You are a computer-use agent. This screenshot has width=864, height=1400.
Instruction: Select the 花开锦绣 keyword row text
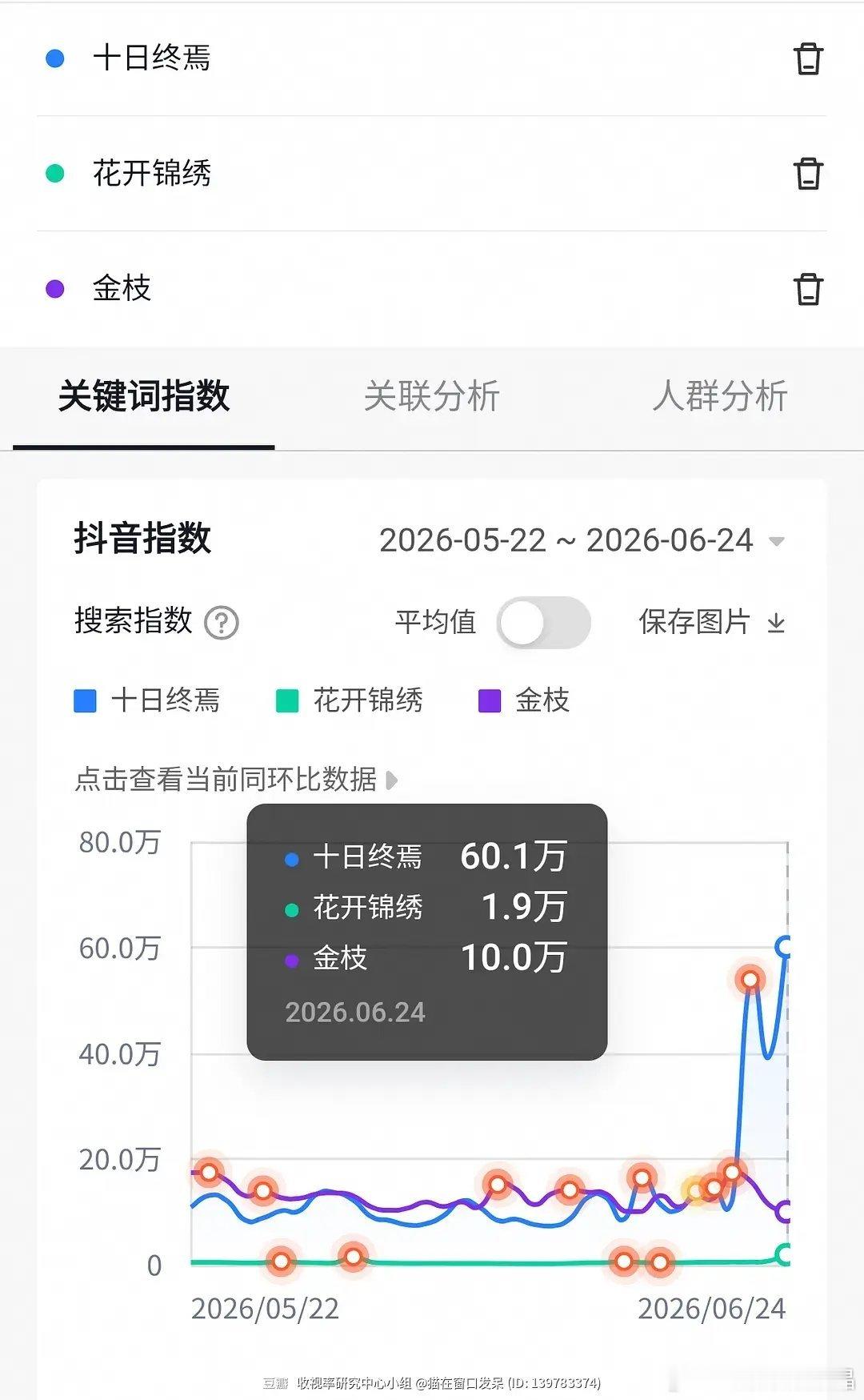pos(152,173)
